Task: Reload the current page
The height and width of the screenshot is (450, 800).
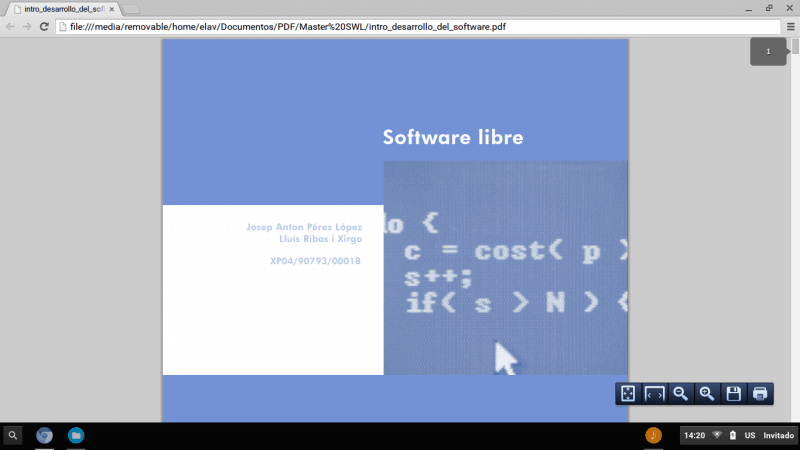Action: (44, 27)
